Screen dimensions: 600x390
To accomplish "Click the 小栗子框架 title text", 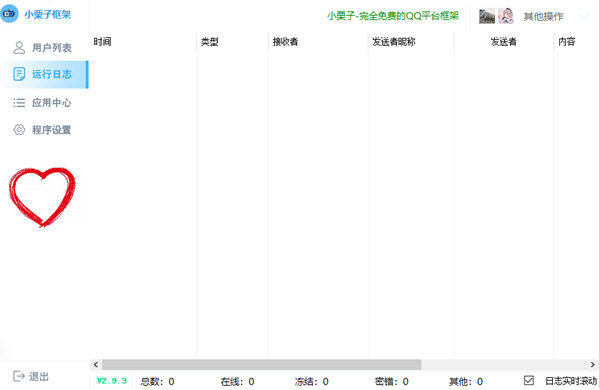I will [48, 15].
